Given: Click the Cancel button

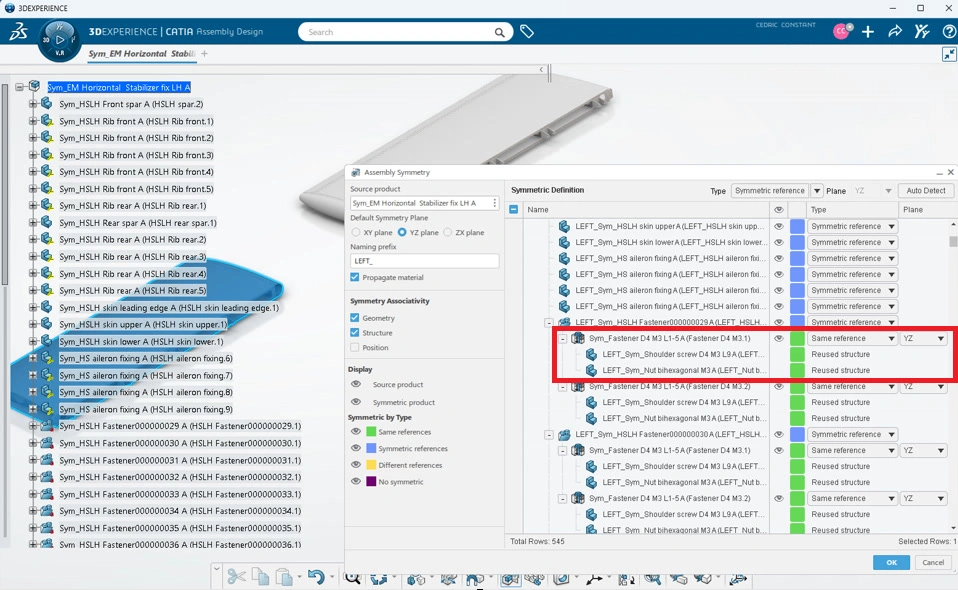Looking at the screenshot, I should [x=932, y=563].
